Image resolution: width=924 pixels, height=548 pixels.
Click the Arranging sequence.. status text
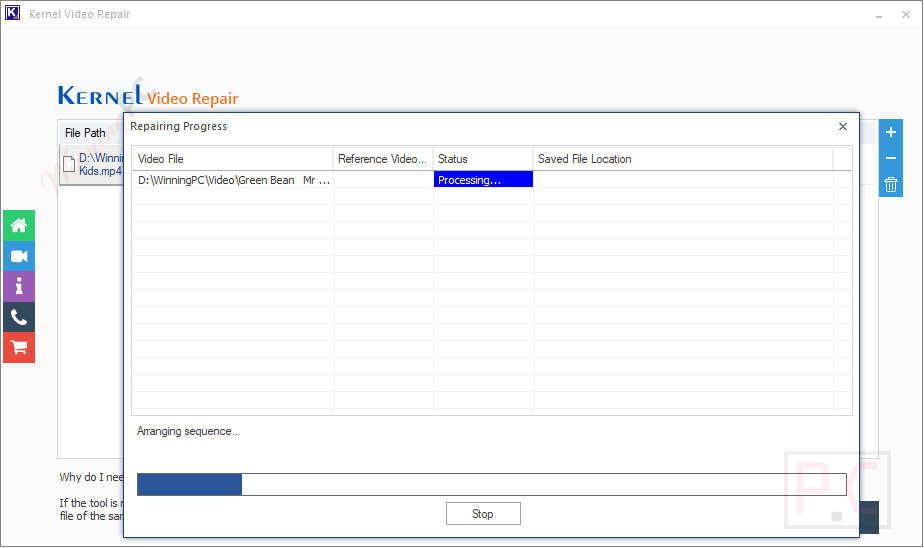(x=187, y=431)
